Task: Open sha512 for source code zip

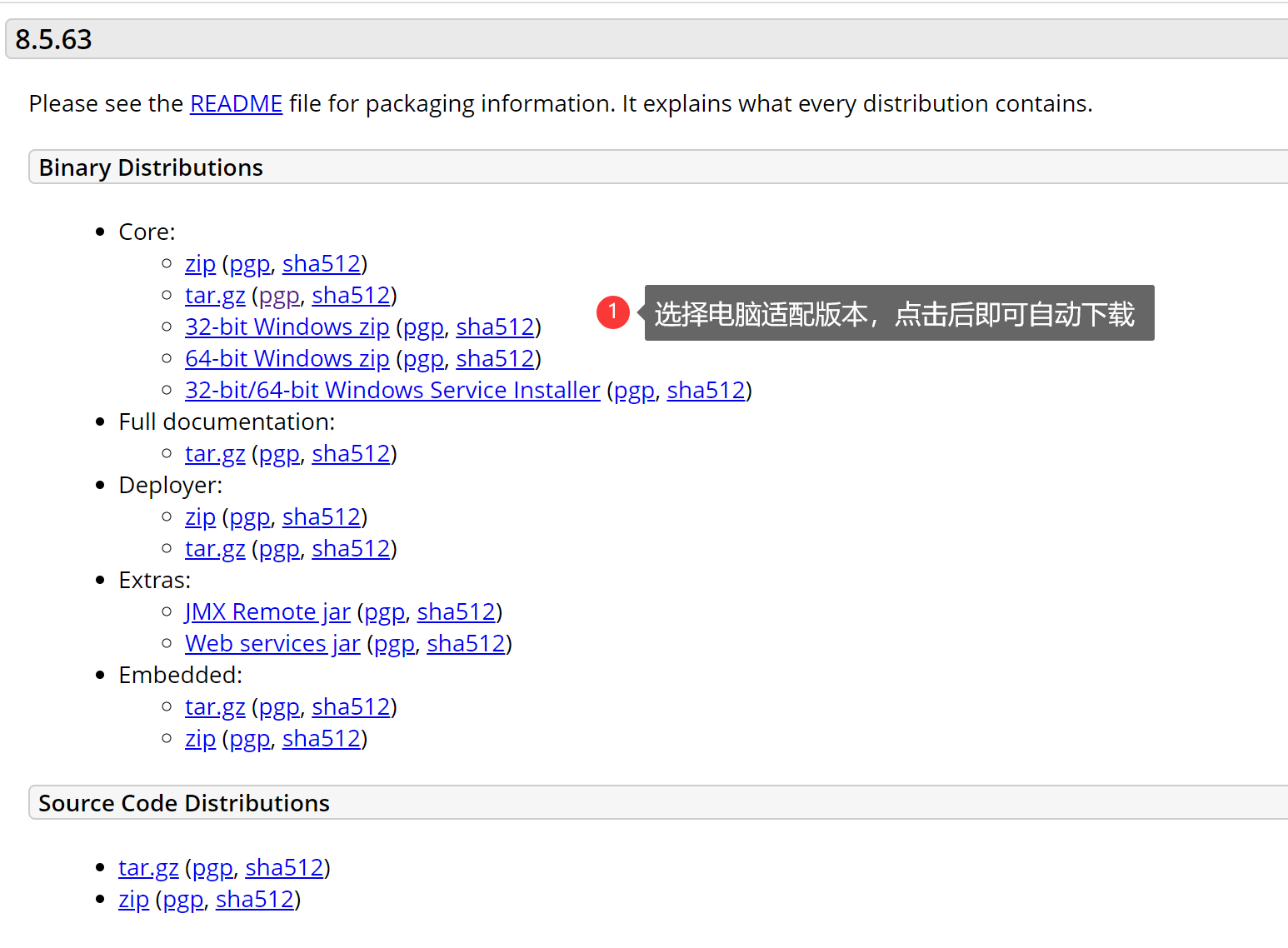Action: [x=255, y=900]
